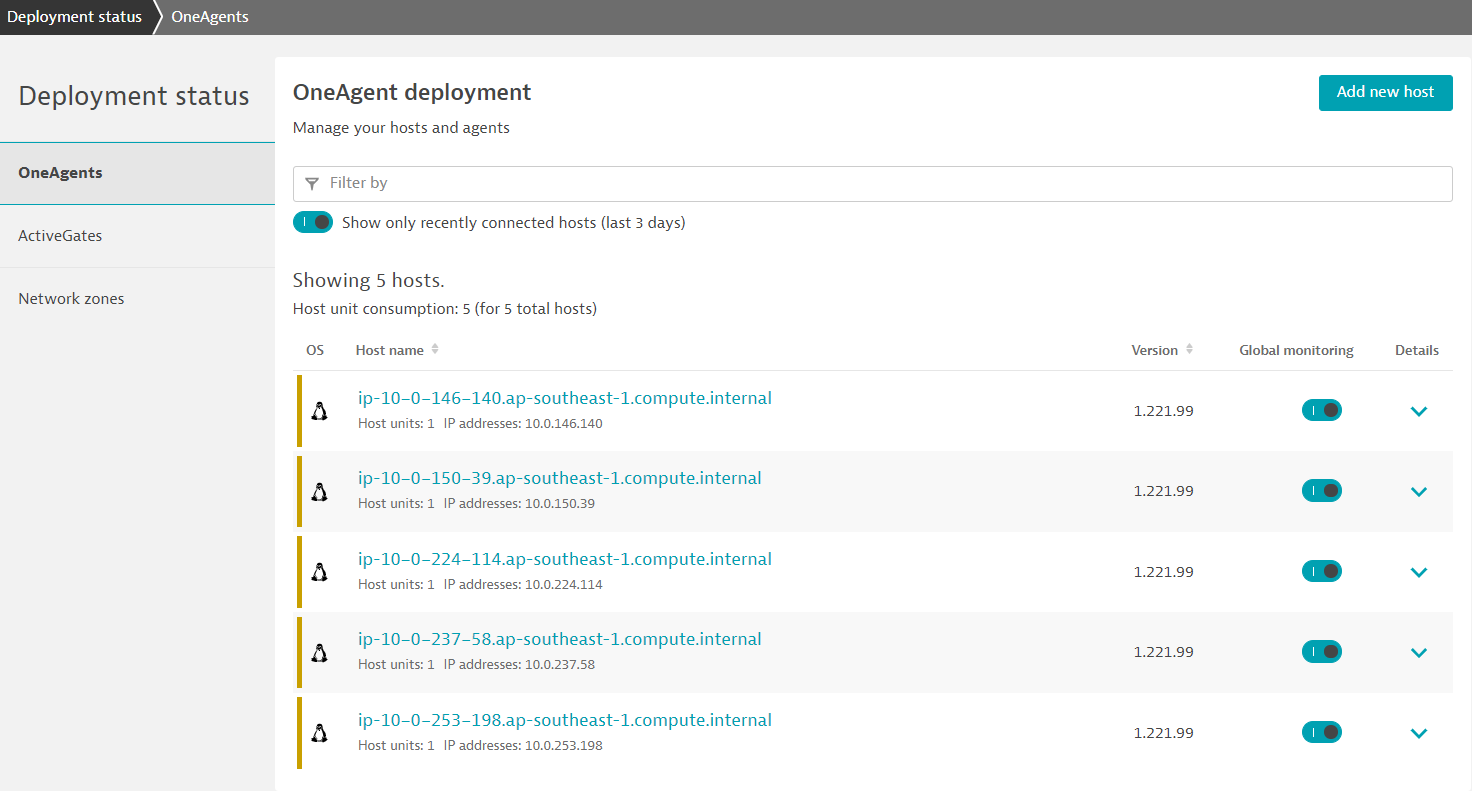Click the Filter by input field
This screenshot has height=791, width=1472.
click(873, 184)
